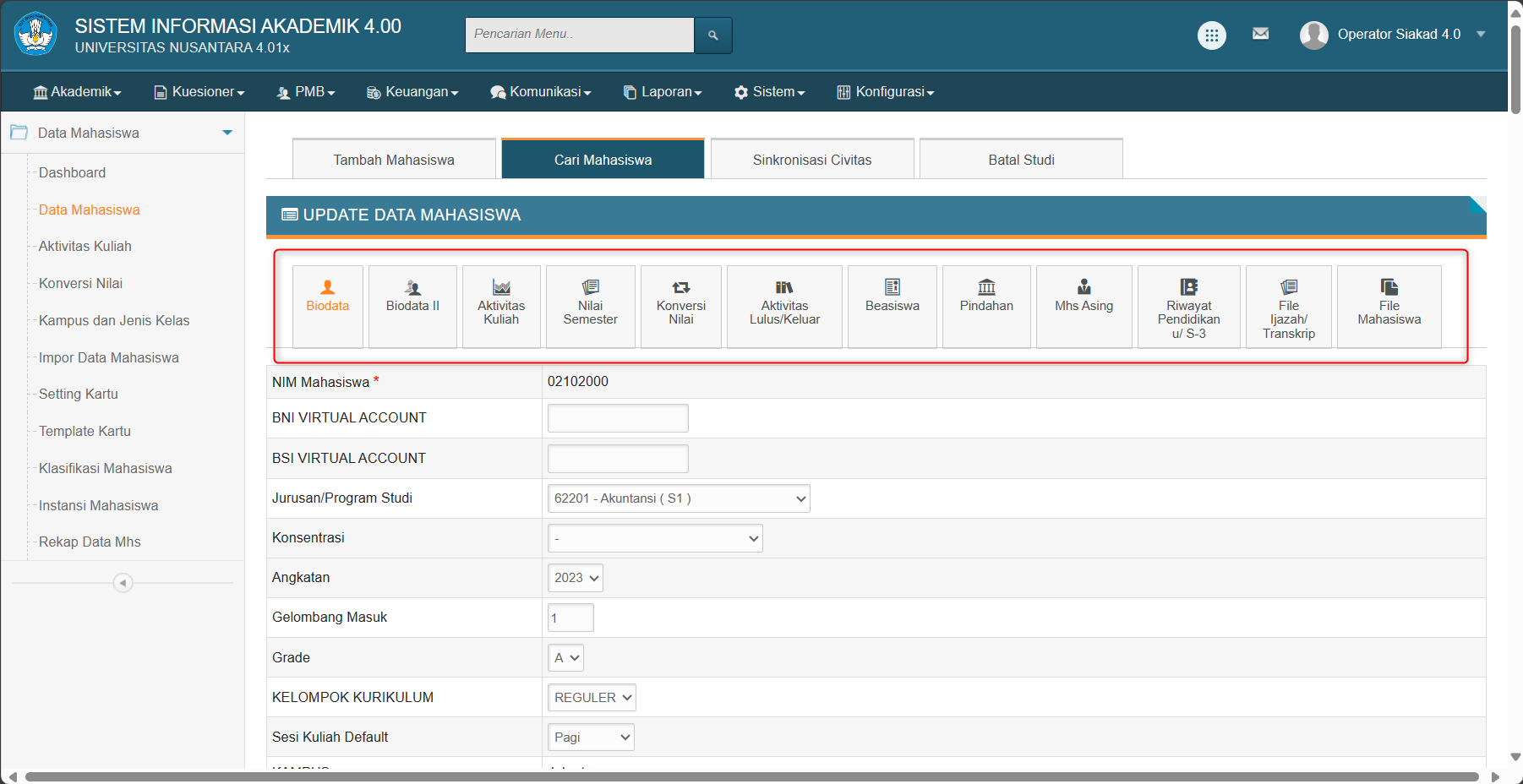Click the Mhs Asing icon
The width and height of the screenshot is (1523, 784).
pyautogui.click(x=1084, y=297)
